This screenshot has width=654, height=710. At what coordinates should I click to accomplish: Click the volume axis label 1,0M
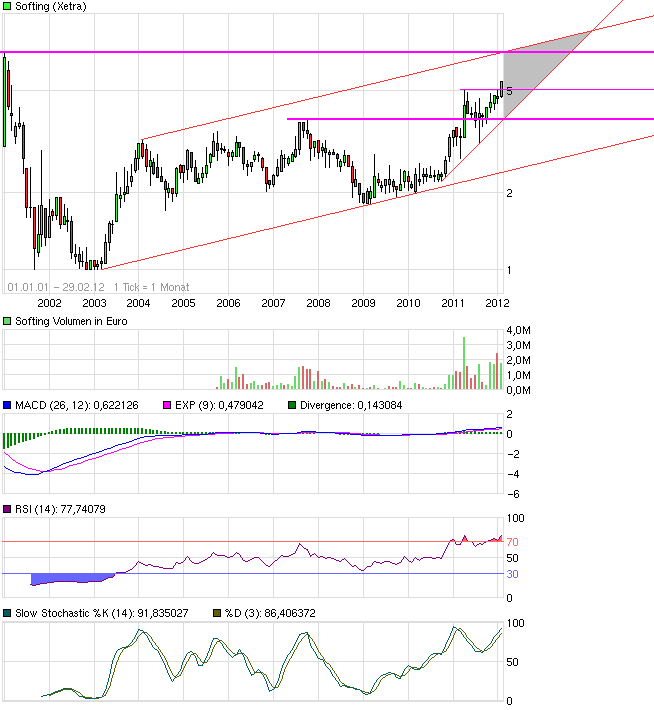(x=519, y=375)
